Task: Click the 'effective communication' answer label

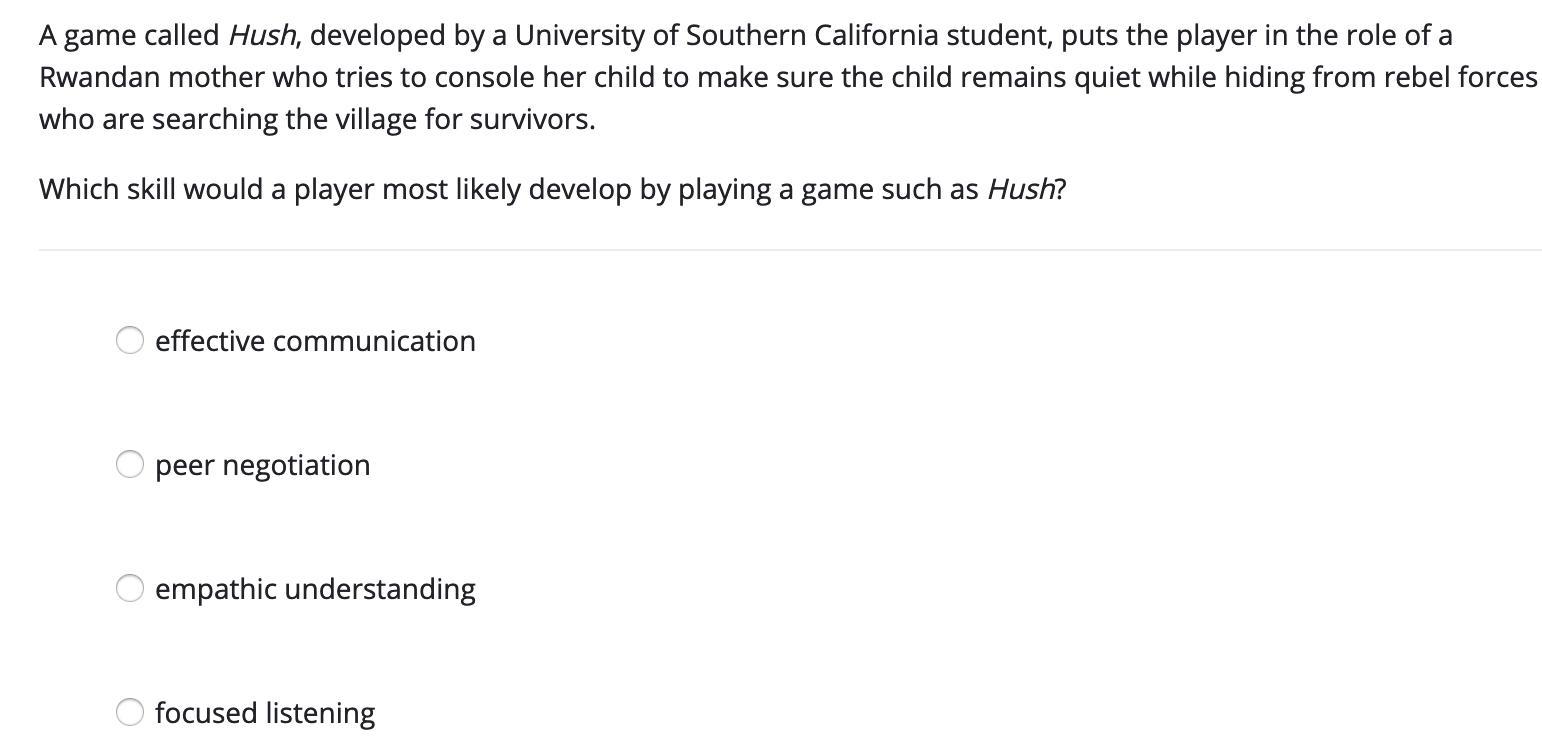Action: click(x=315, y=341)
